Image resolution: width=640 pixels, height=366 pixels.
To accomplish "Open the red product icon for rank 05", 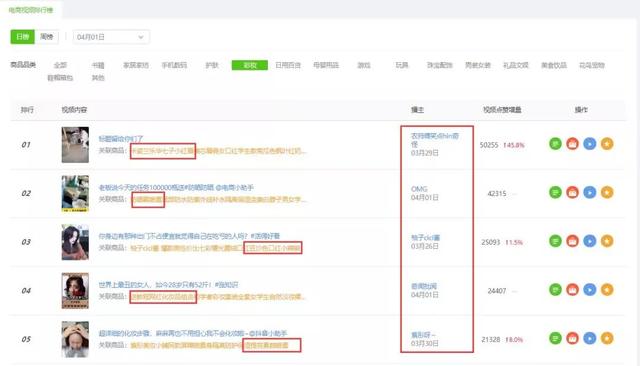I will click(572, 338).
